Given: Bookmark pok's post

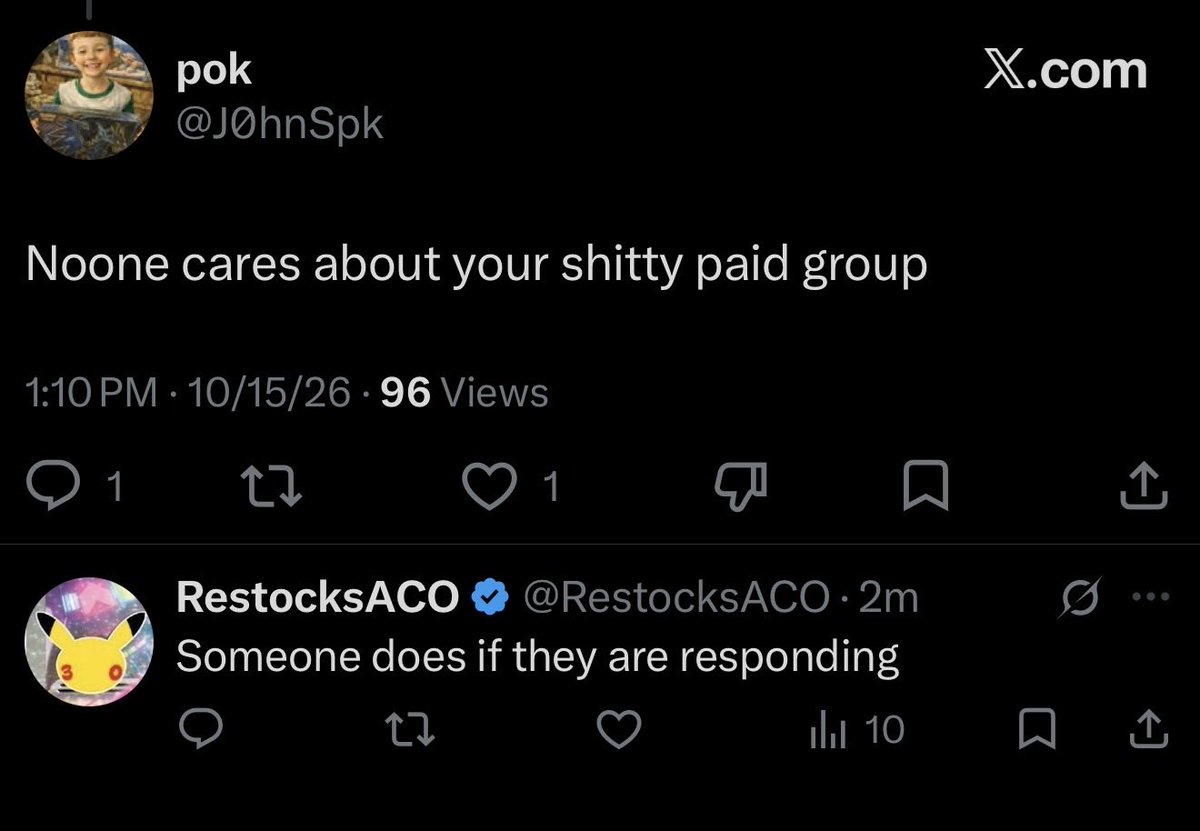Looking at the screenshot, I should click(x=926, y=487).
